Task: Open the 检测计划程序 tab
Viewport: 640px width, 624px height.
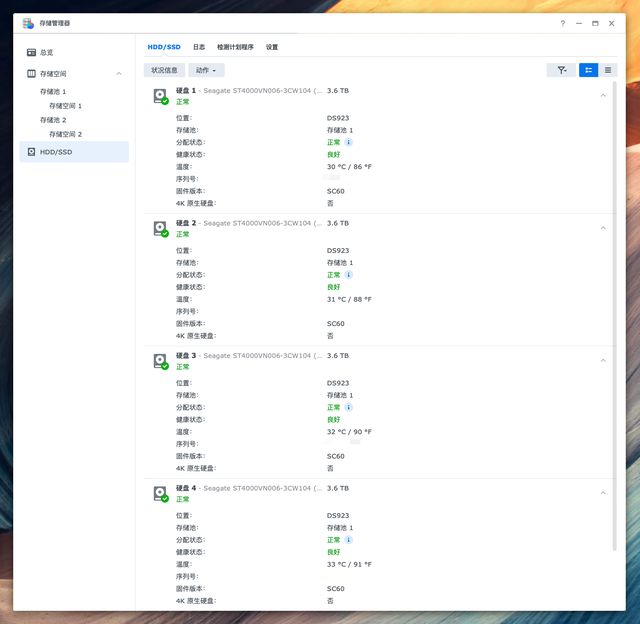Action: pyautogui.click(x=235, y=47)
